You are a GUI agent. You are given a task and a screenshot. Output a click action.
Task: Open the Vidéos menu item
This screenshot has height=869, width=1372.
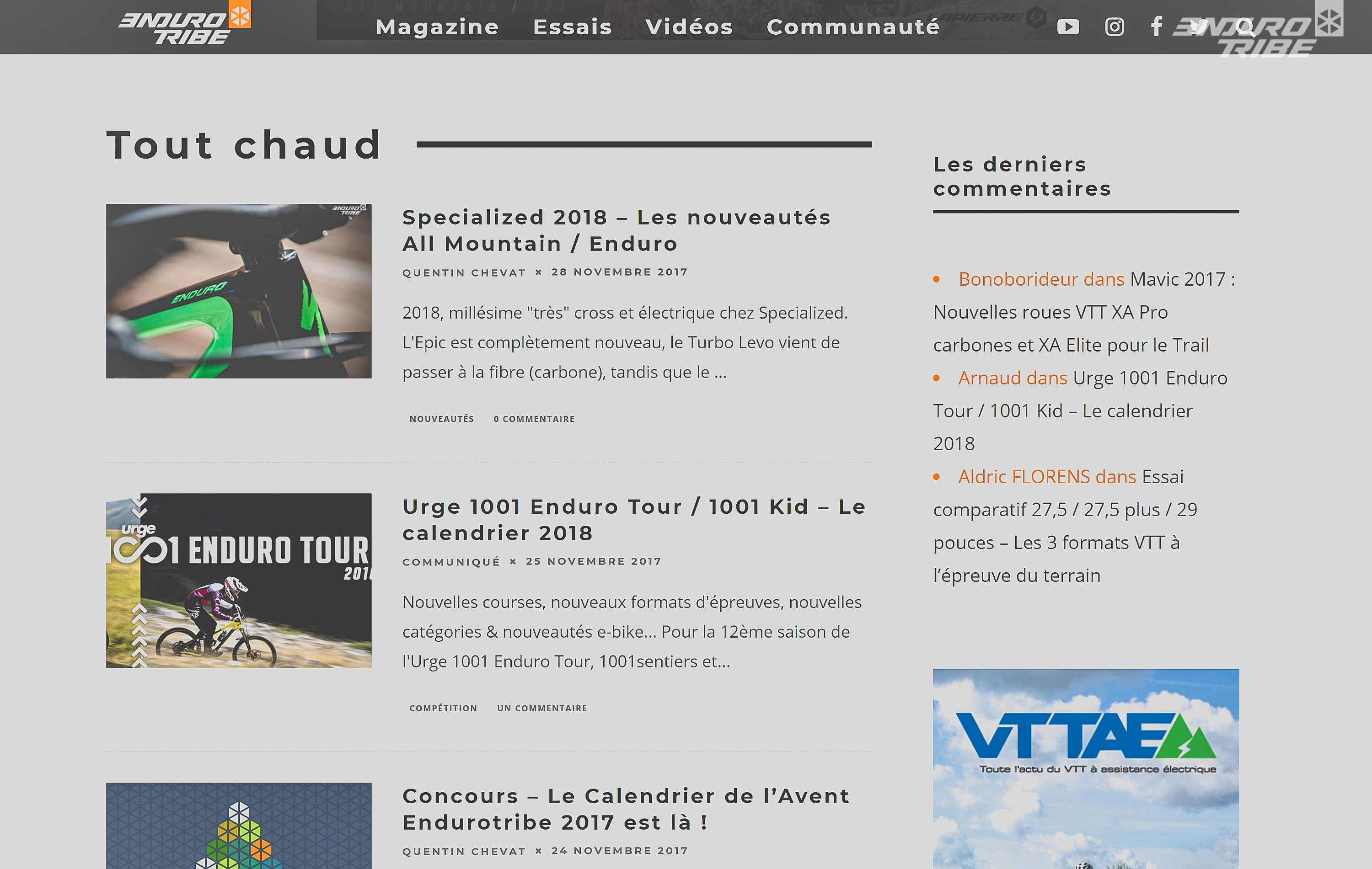[x=689, y=27]
